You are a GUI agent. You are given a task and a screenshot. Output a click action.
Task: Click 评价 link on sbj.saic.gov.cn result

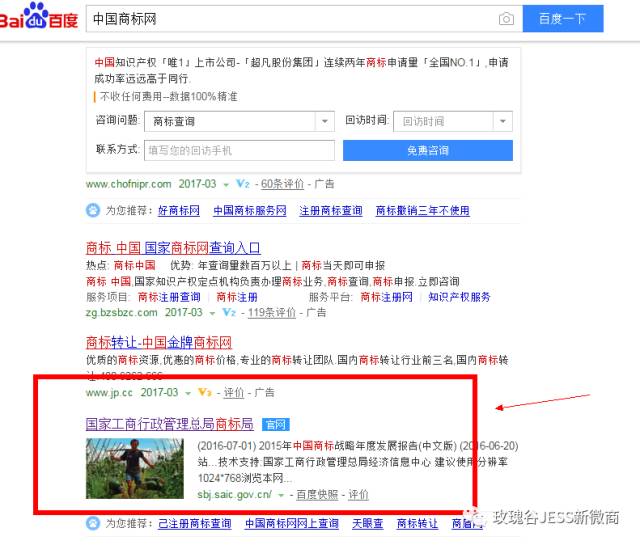358,495
